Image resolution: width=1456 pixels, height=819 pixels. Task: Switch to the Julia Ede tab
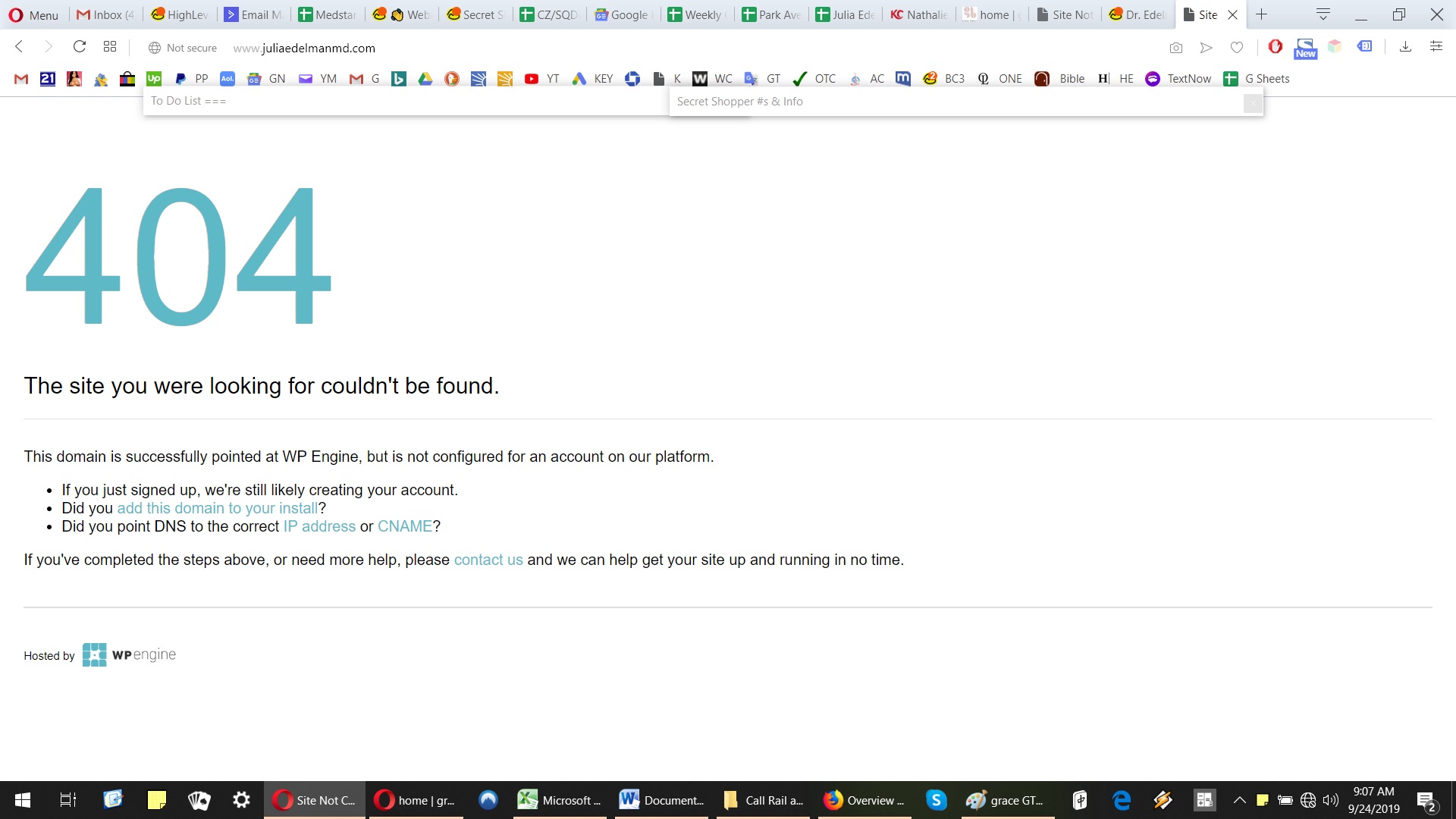845,14
